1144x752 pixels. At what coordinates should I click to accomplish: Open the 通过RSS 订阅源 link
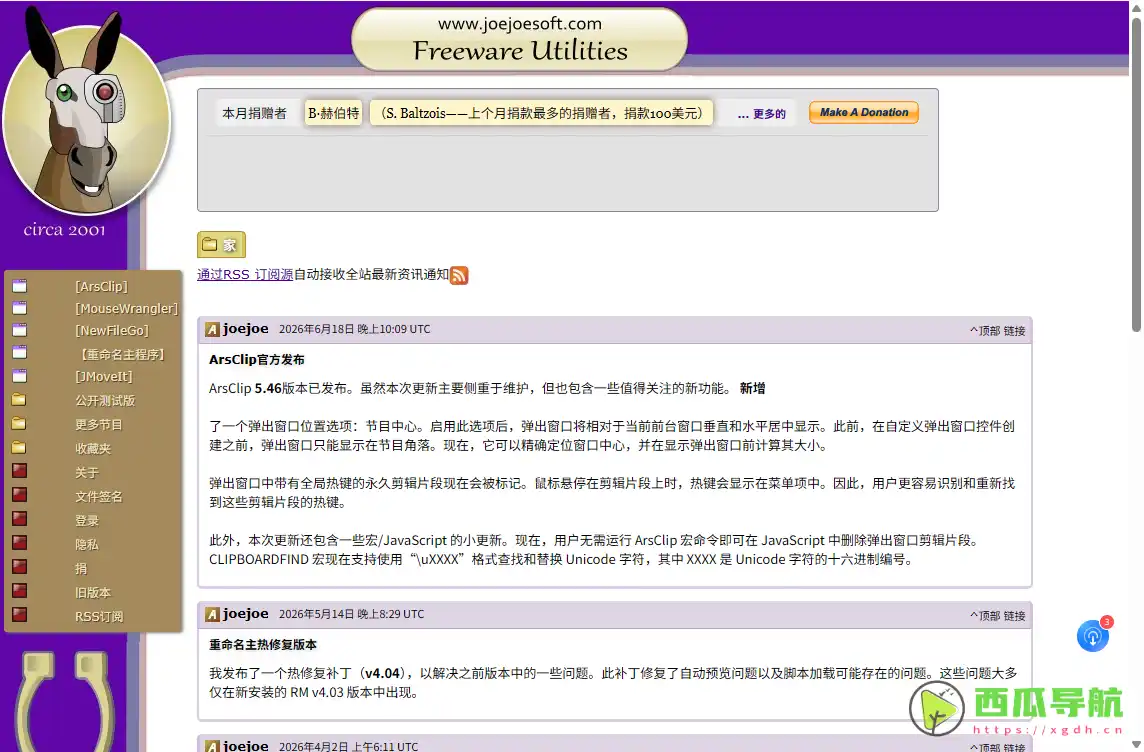pos(245,274)
